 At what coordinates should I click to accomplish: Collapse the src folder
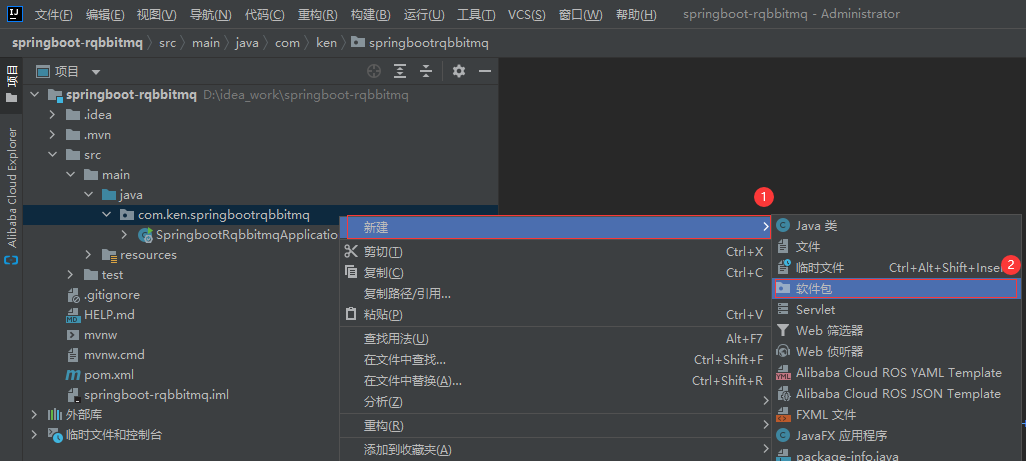(53, 155)
